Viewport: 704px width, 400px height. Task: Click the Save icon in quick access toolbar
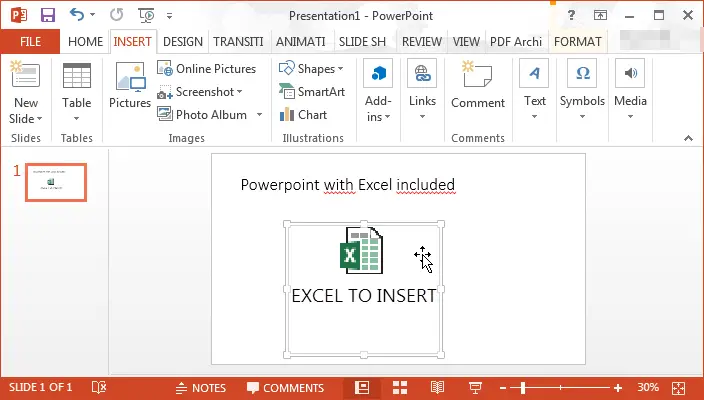48,15
